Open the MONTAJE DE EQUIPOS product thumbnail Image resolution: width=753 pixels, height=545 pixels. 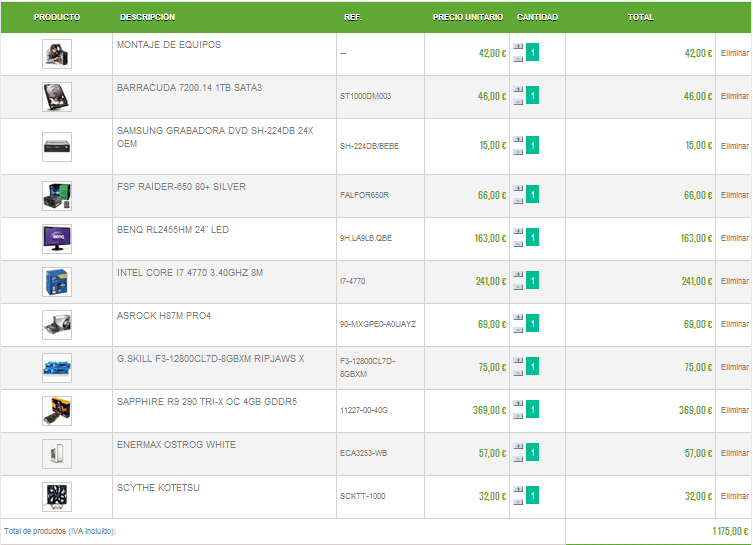pos(57,54)
